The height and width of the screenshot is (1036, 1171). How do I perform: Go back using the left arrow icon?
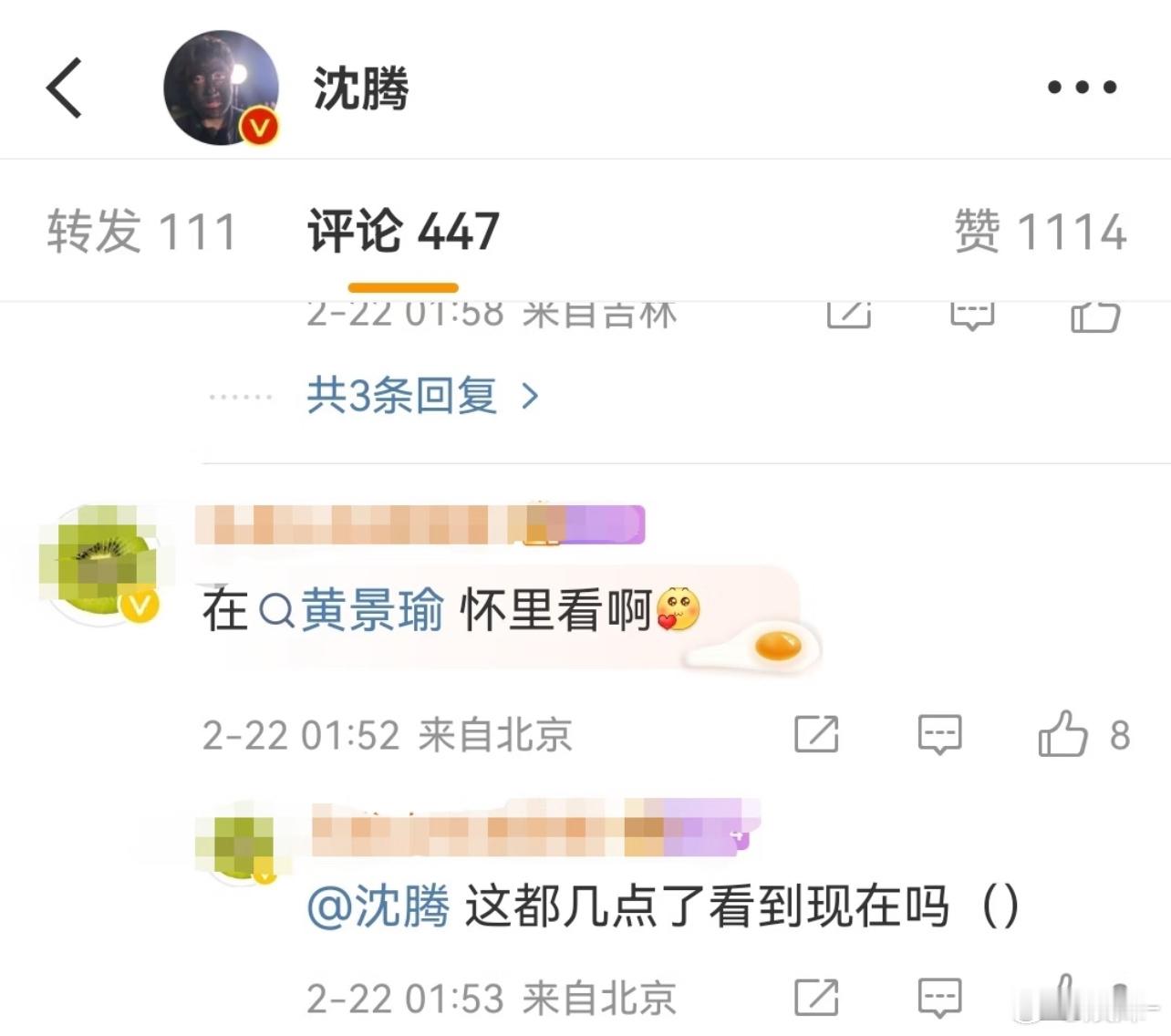pos(64,88)
